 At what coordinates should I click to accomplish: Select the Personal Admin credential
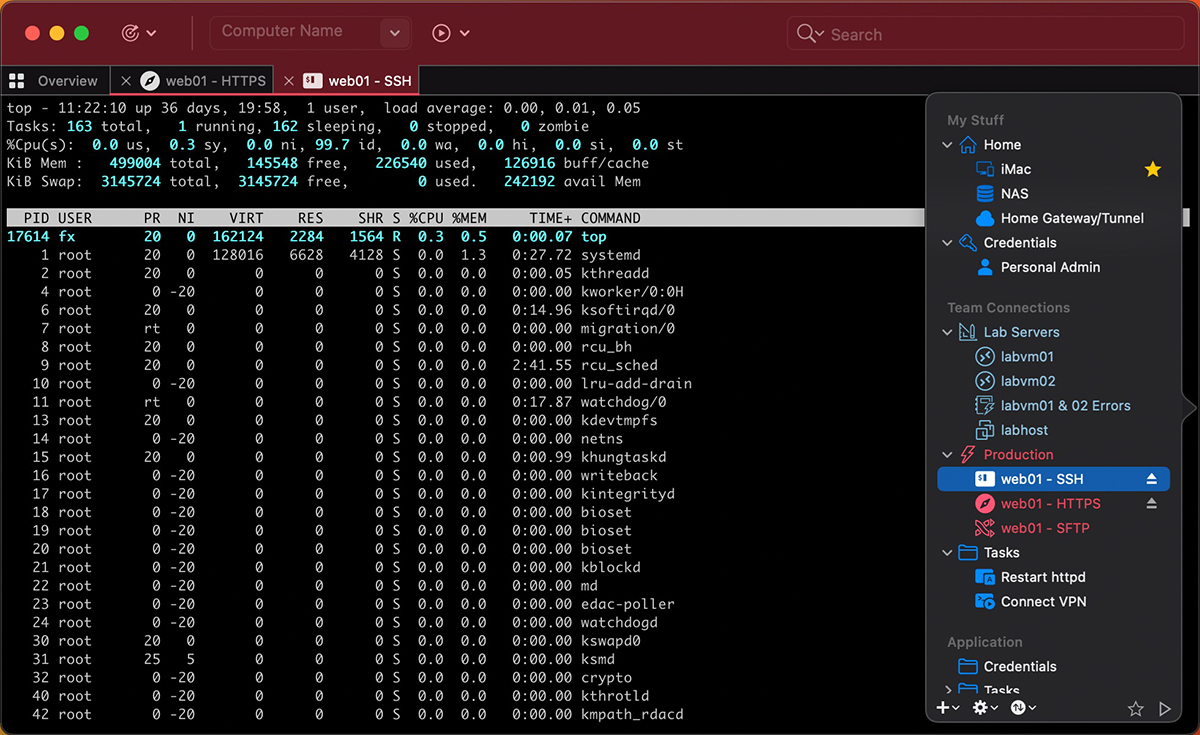pyautogui.click(x=1050, y=267)
